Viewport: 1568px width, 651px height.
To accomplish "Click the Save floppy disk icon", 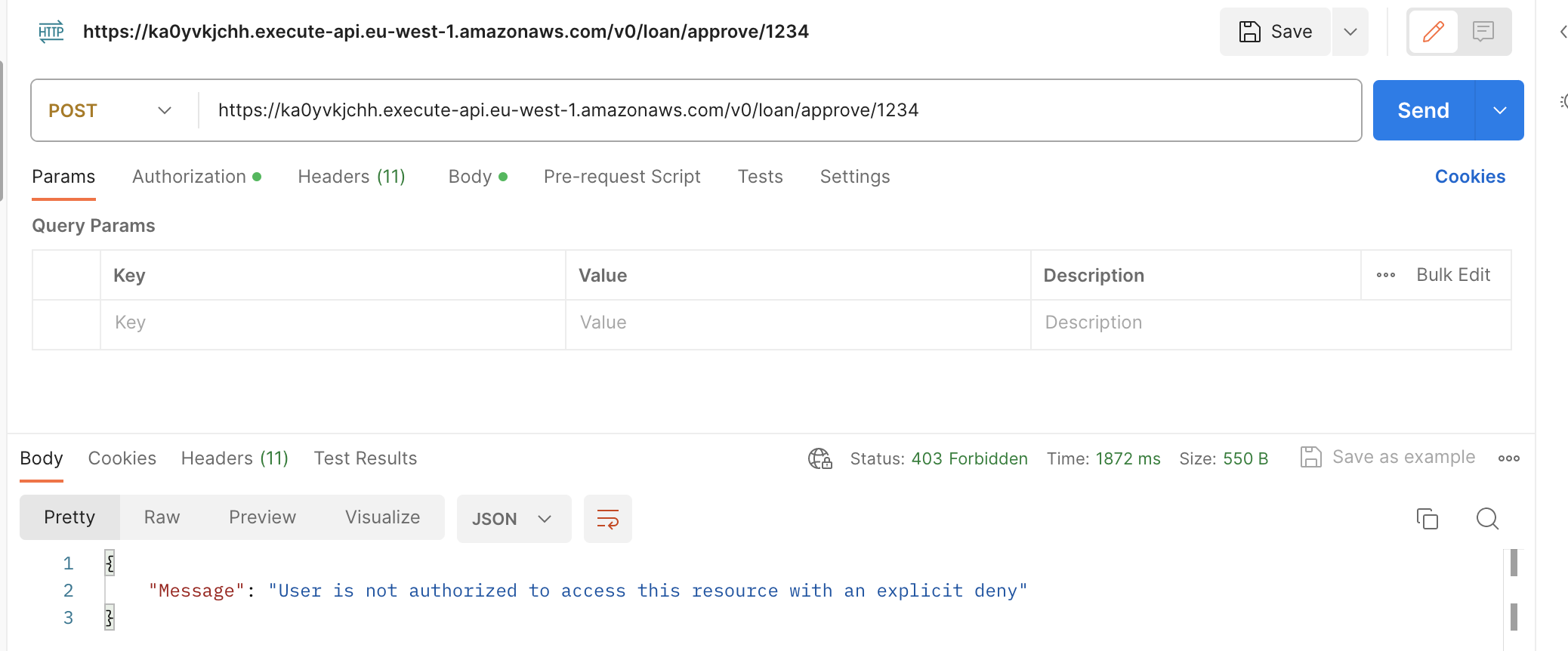I will 1249,32.
